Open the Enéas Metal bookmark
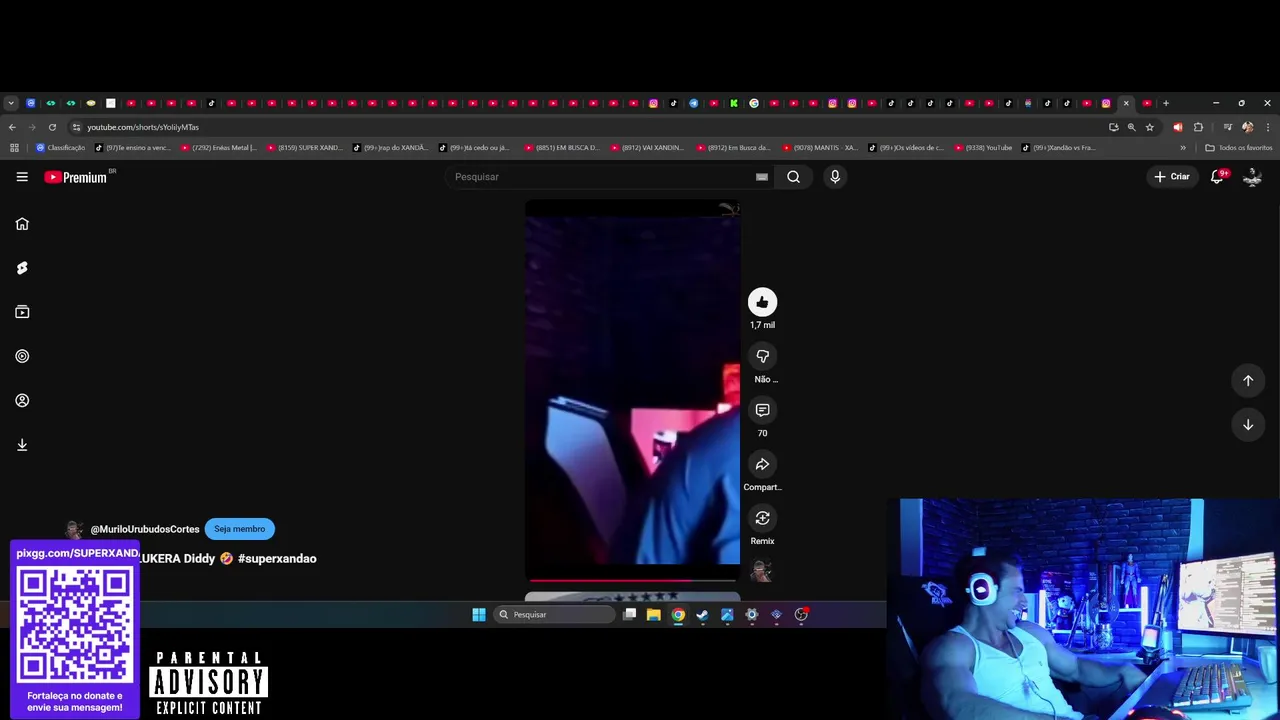The height and width of the screenshot is (720, 1280). click(219, 148)
